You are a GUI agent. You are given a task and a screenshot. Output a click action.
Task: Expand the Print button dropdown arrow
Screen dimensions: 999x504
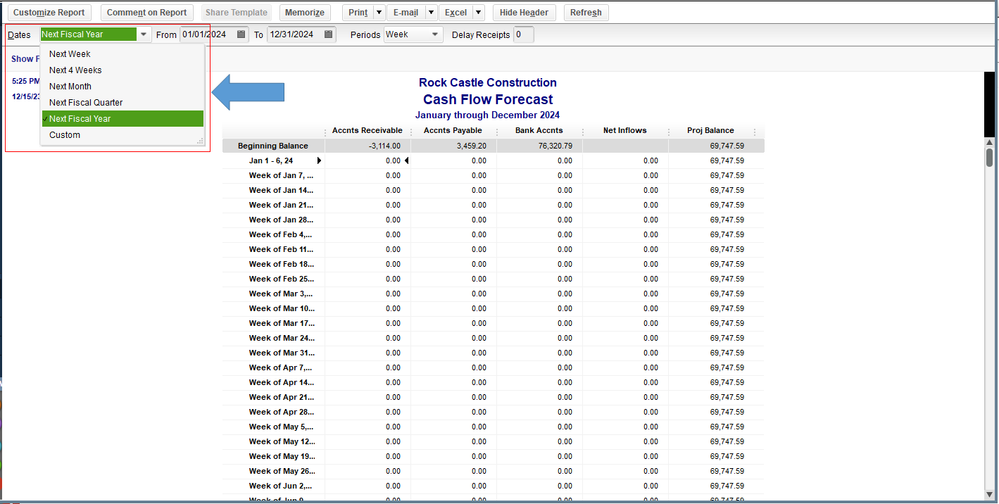point(378,13)
